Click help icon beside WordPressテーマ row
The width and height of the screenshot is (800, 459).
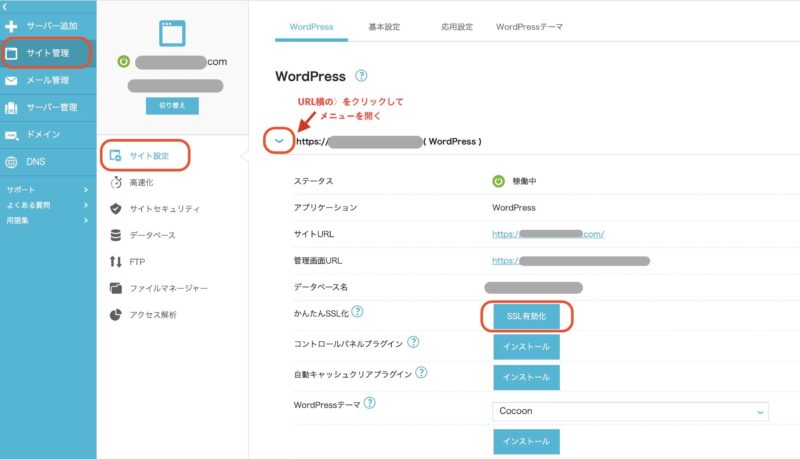[369, 403]
